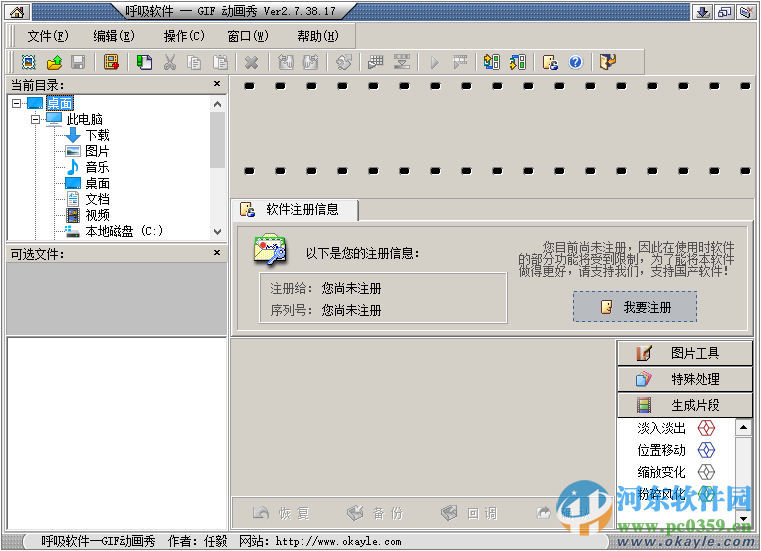Screen dimensions: 761x551
Task: Click the undo arrow toolbar icon
Action: (x=286, y=62)
